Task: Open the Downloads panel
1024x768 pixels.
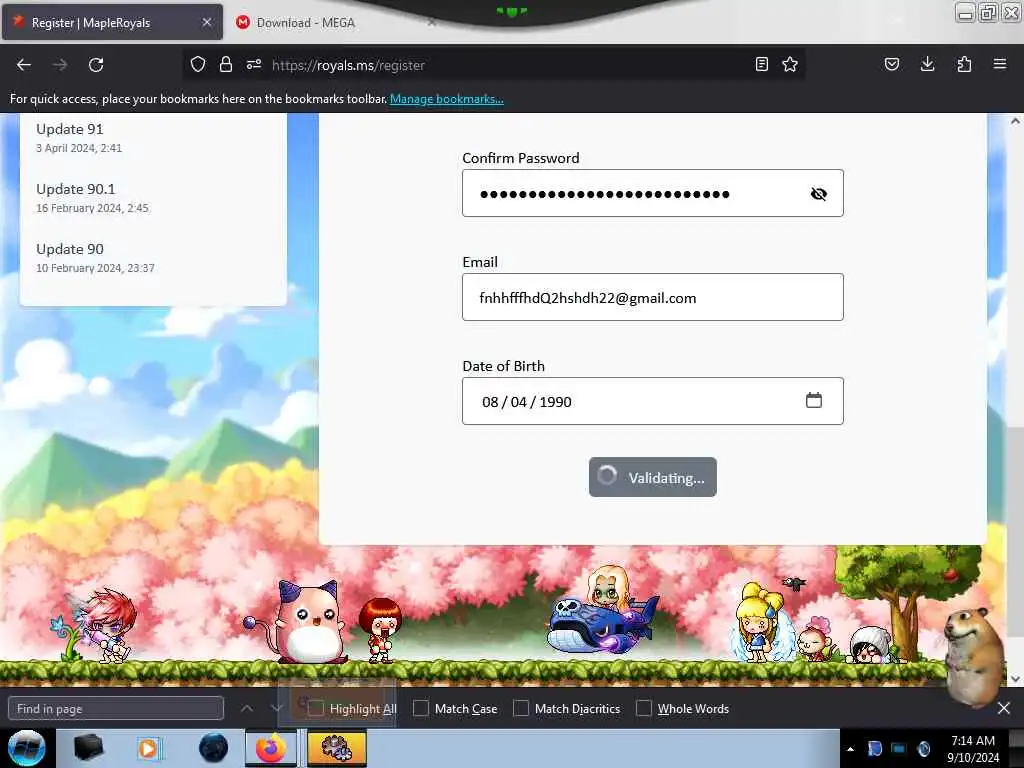Action: [x=927, y=65]
